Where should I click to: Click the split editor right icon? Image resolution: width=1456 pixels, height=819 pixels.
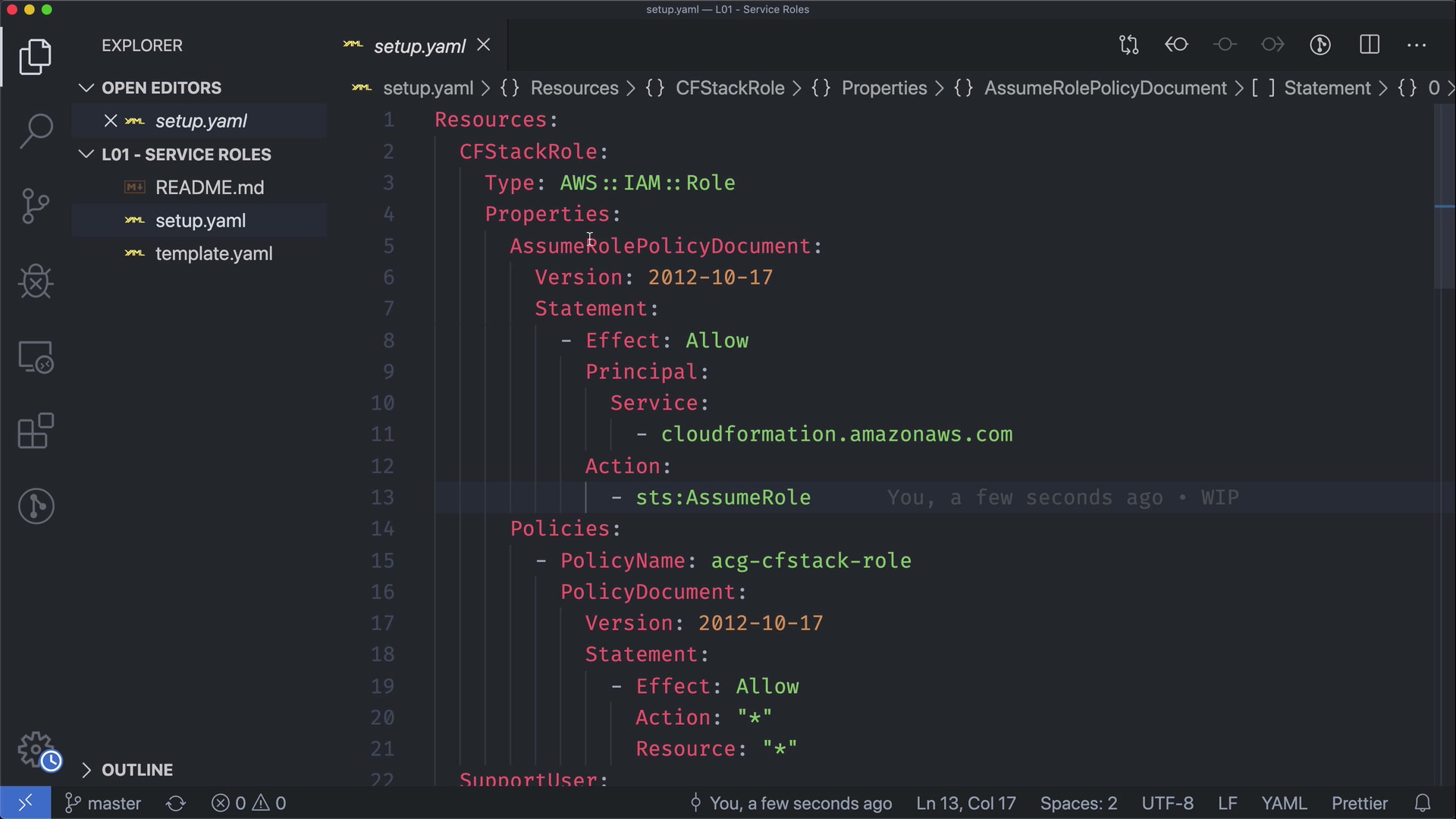pyautogui.click(x=1370, y=45)
